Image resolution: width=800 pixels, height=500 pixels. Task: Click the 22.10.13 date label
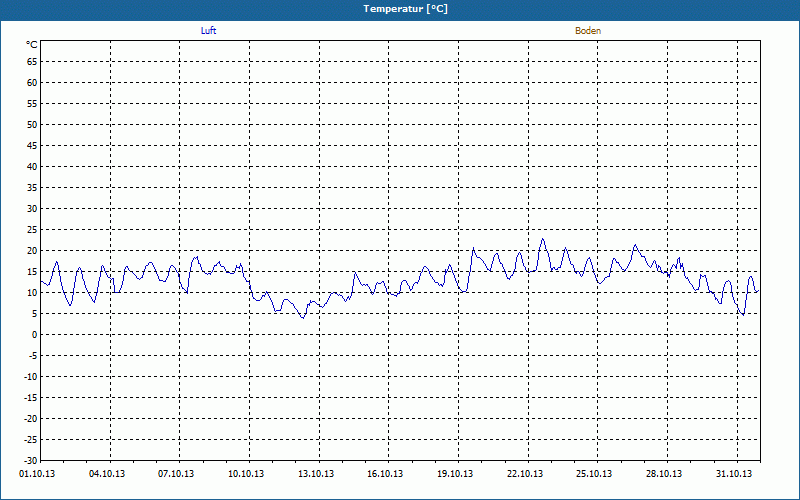point(525,474)
